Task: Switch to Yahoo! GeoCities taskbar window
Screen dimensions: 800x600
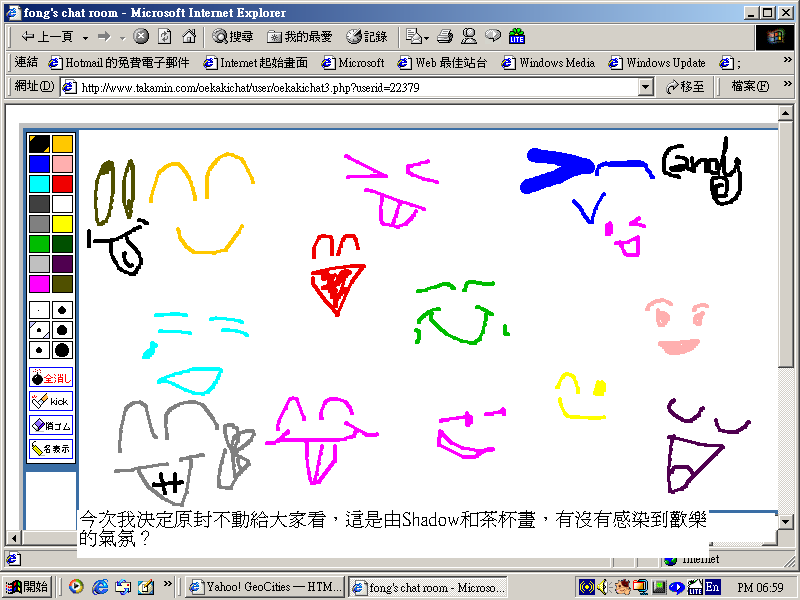Action: coord(265,587)
